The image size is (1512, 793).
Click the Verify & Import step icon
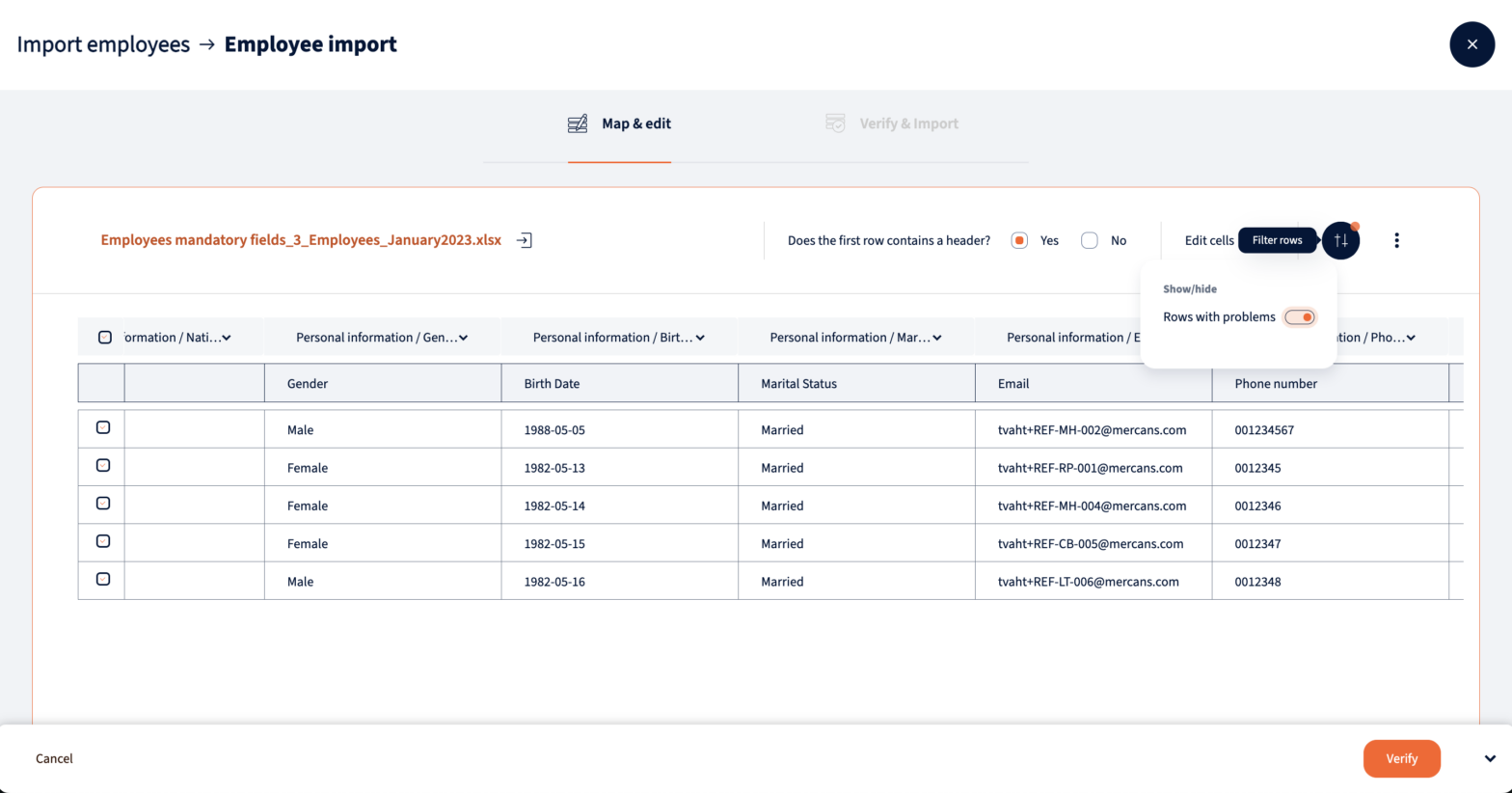click(x=835, y=123)
